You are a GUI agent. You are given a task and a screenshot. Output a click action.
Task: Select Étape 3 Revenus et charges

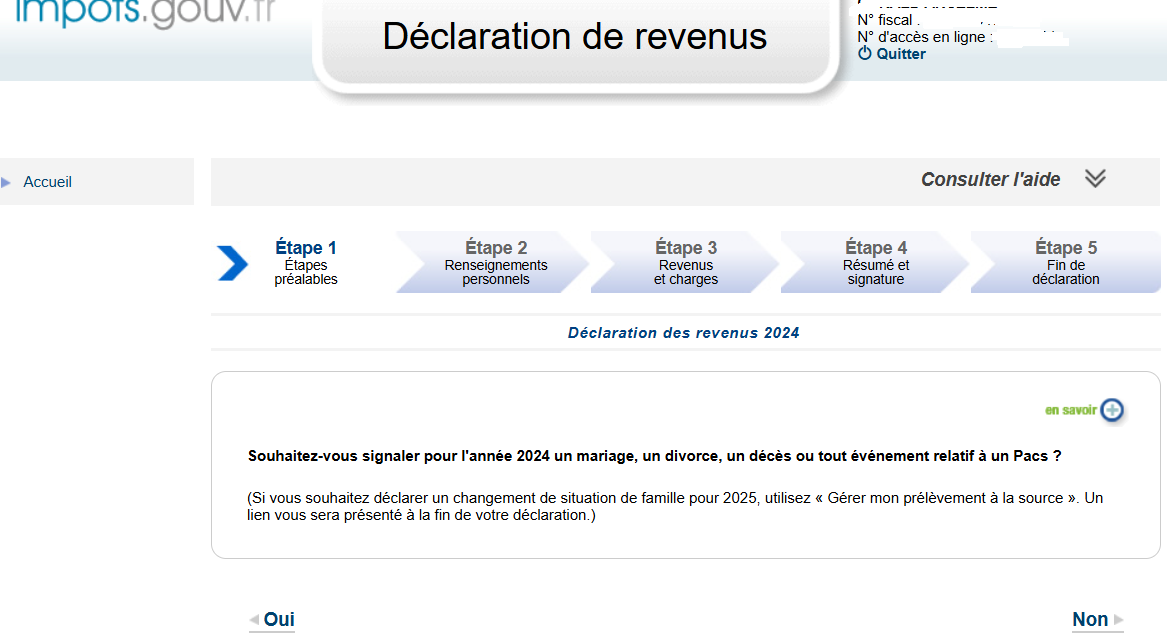tap(685, 263)
